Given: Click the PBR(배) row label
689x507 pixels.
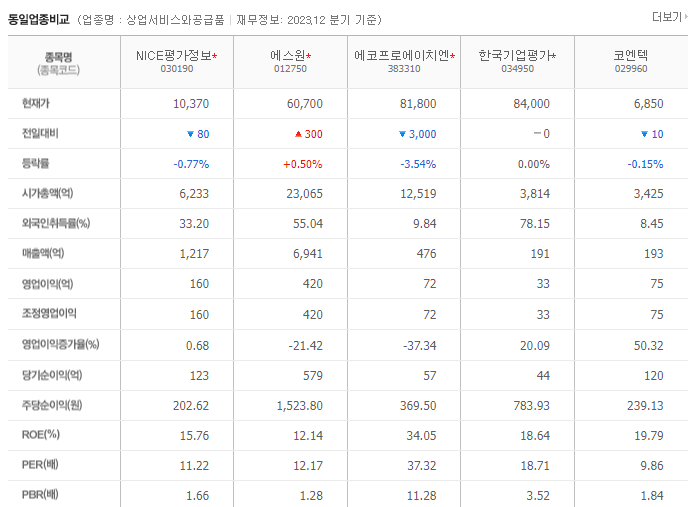Looking at the screenshot, I should click(x=40, y=495).
